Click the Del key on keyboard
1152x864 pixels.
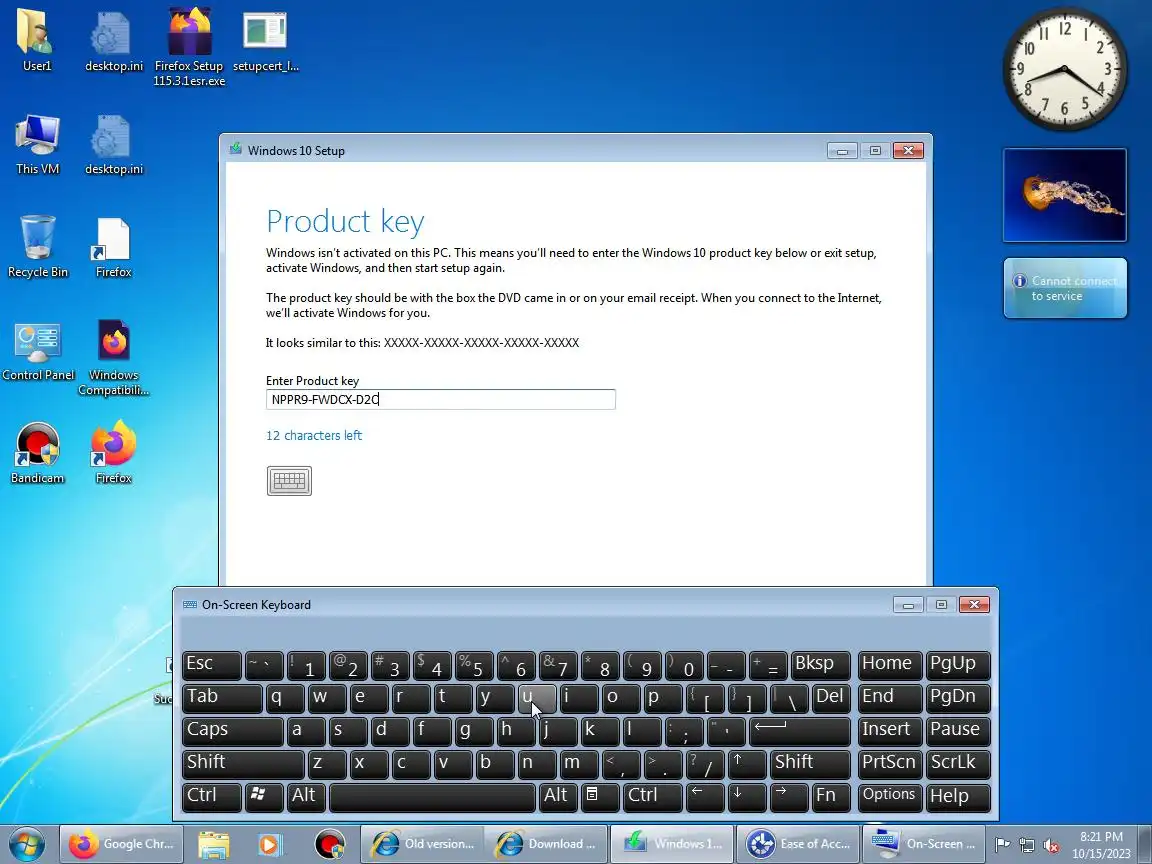(x=832, y=698)
